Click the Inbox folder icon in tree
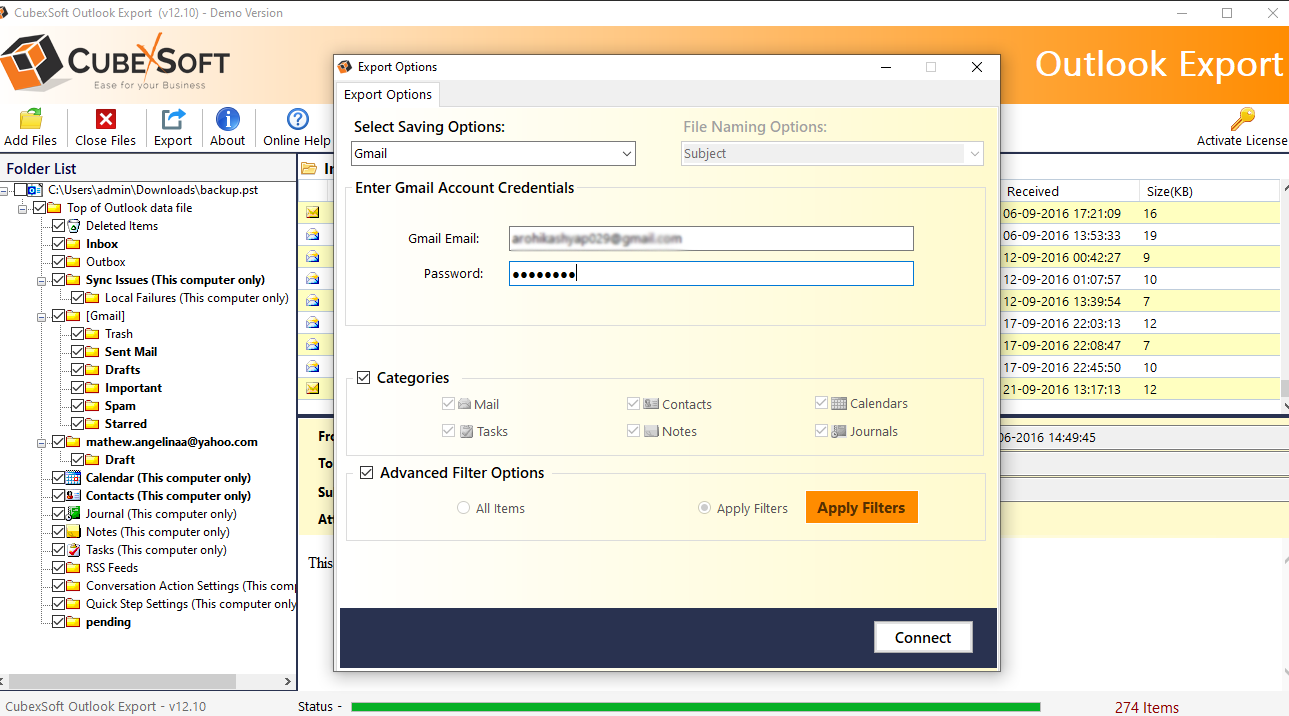Viewport: 1289px width, 716px height. [x=74, y=244]
